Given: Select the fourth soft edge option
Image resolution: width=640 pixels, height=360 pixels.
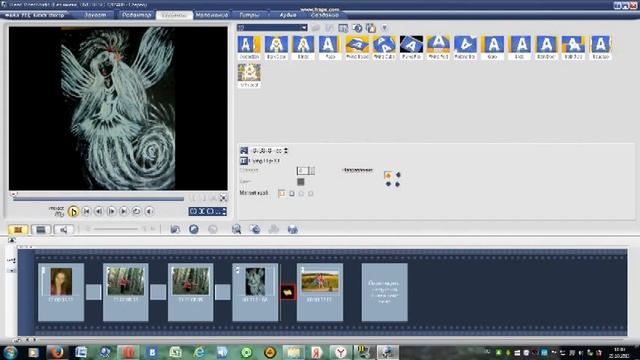Looking at the screenshot, I should (311, 193).
